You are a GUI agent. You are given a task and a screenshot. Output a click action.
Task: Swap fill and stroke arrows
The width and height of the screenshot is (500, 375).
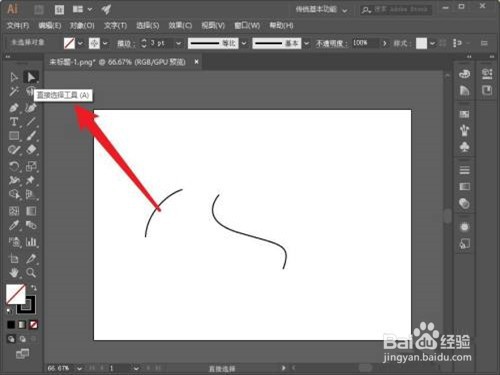pos(33,287)
